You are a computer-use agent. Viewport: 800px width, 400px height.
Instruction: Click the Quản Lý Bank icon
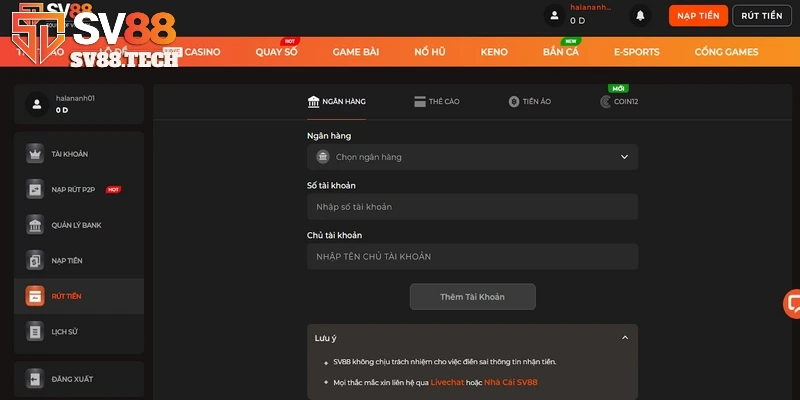pyautogui.click(x=35, y=225)
